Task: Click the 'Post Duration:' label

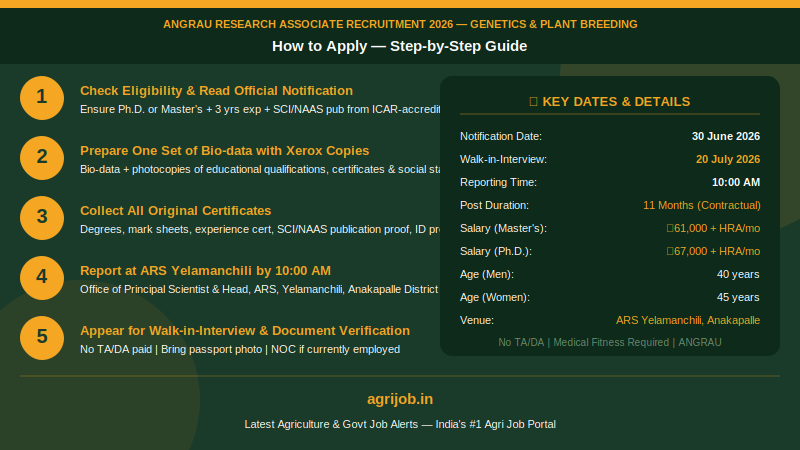Action: [x=494, y=205]
